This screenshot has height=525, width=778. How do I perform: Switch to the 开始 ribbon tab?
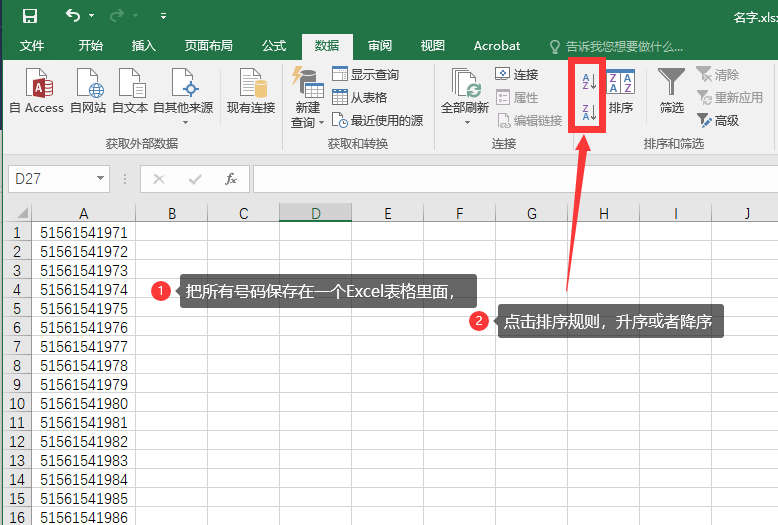click(x=91, y=46)
